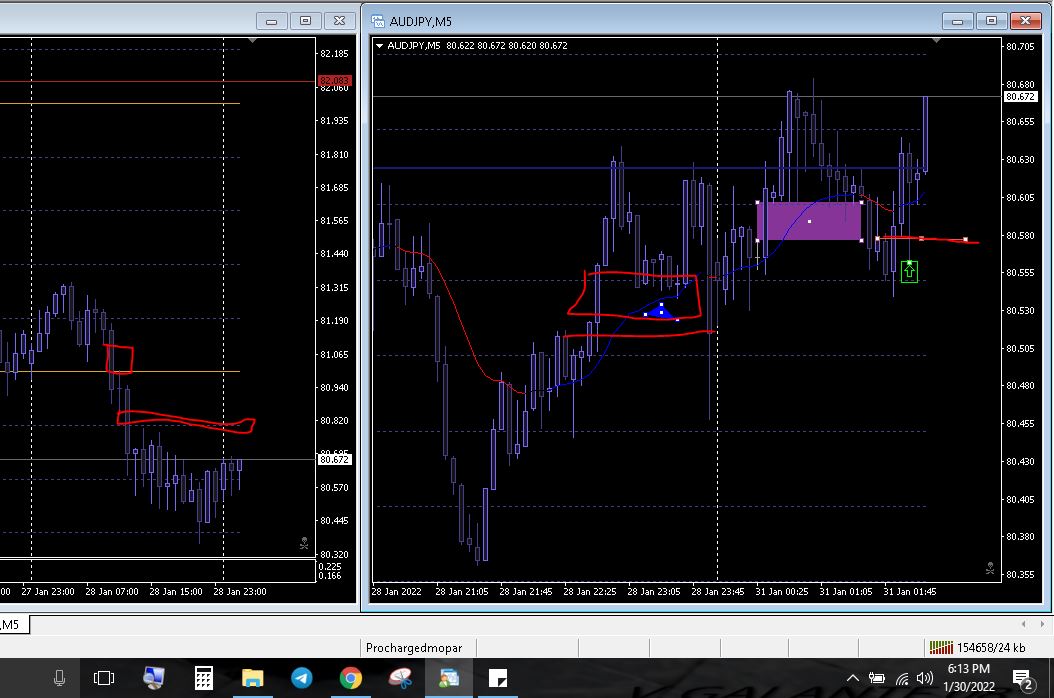Click the MetaTrader icon in the taskbar
1054x698 pixels.
tap(447, 678)
